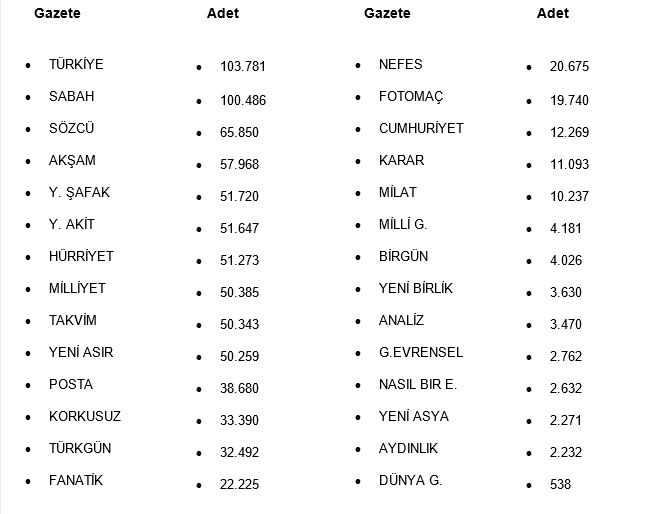
Task: Click the 20.675 figure
Action: tap(569, 67)
